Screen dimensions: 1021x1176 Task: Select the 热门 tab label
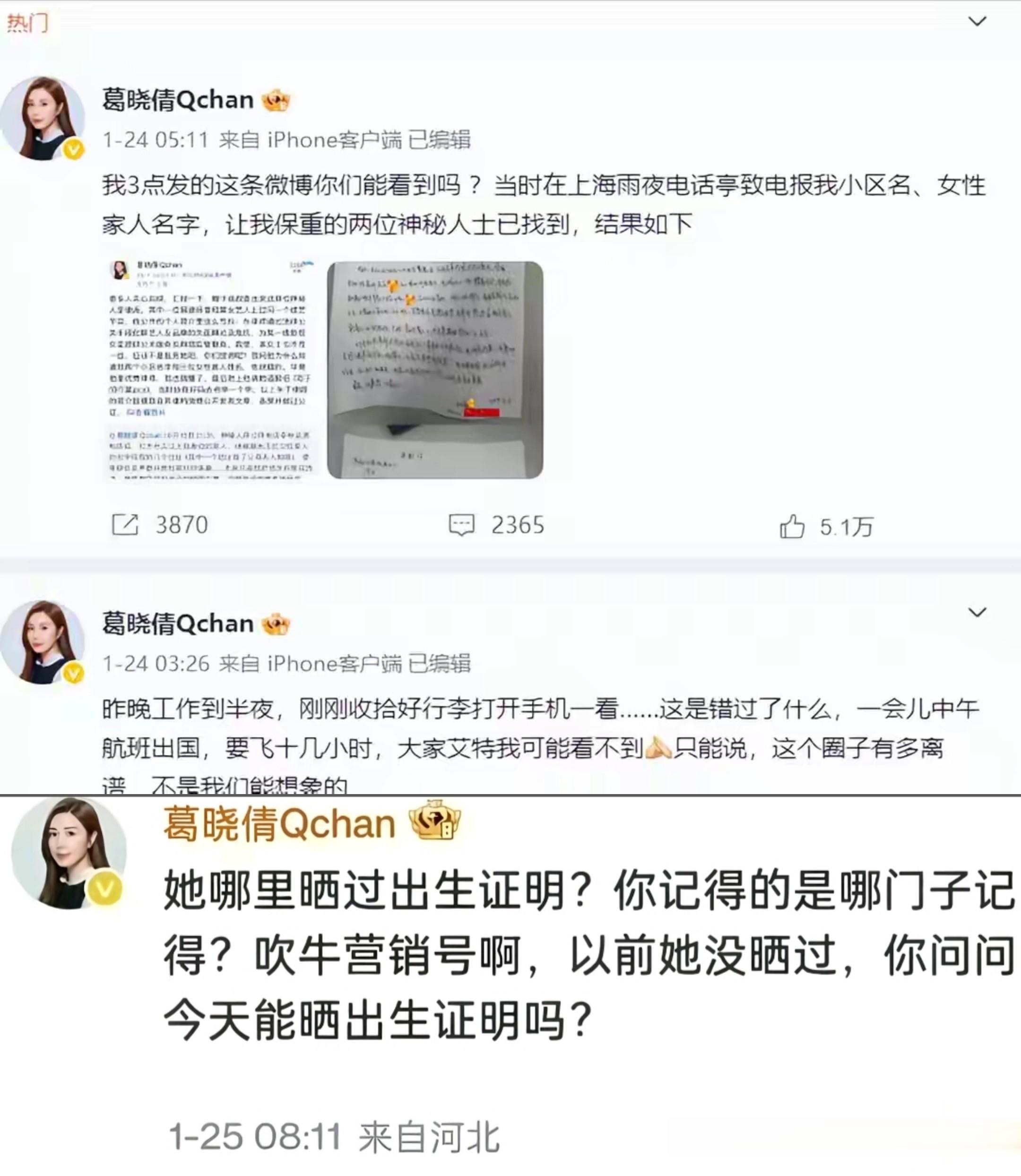(27, 23)
